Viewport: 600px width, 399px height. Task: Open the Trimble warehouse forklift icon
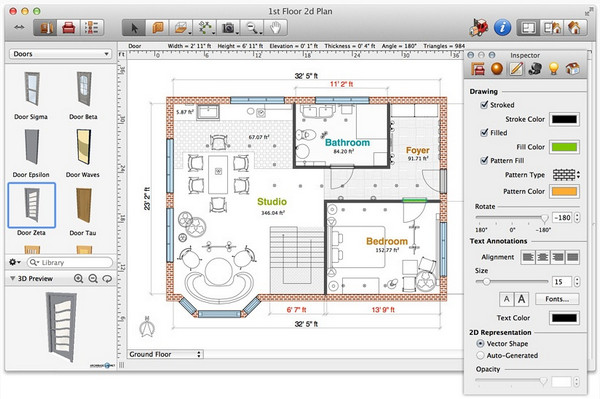[479, 27]
